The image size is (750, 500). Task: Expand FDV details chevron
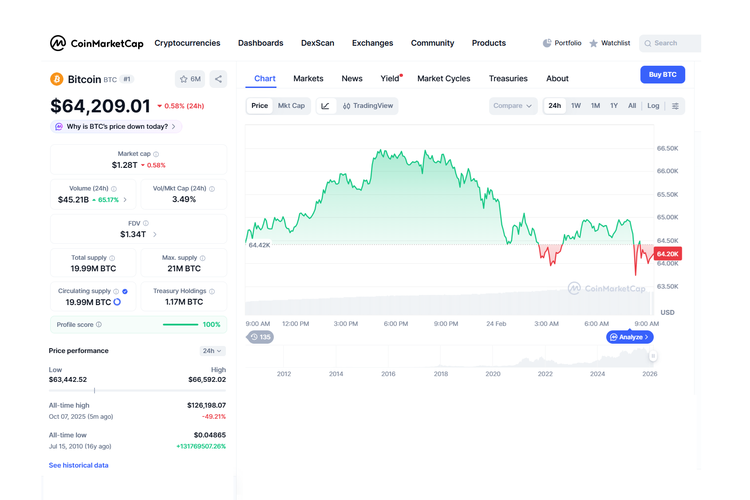[x=154, y=234]
